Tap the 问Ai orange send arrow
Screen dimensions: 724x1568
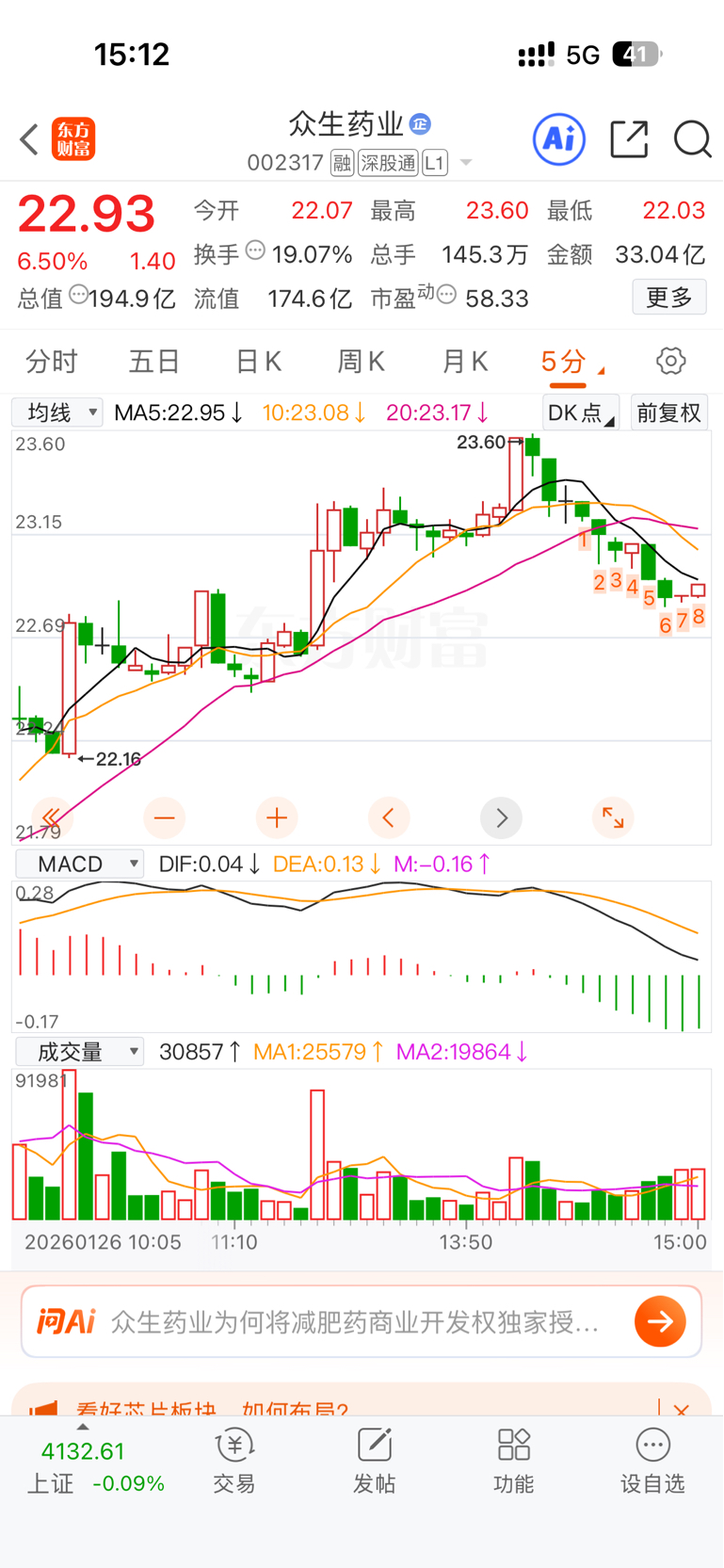(660, 1321)
